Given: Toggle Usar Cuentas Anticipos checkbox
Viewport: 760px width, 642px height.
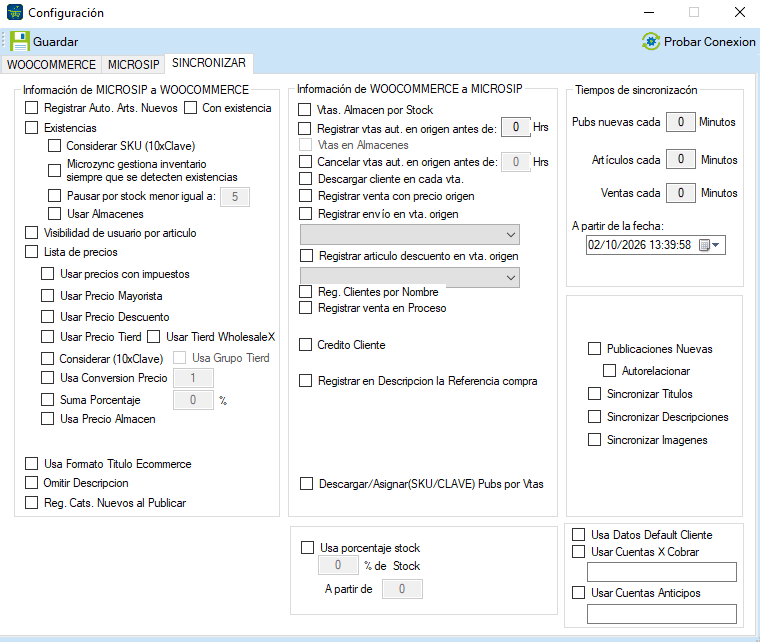Looking at the screenshot, I should tap(578, 593).
